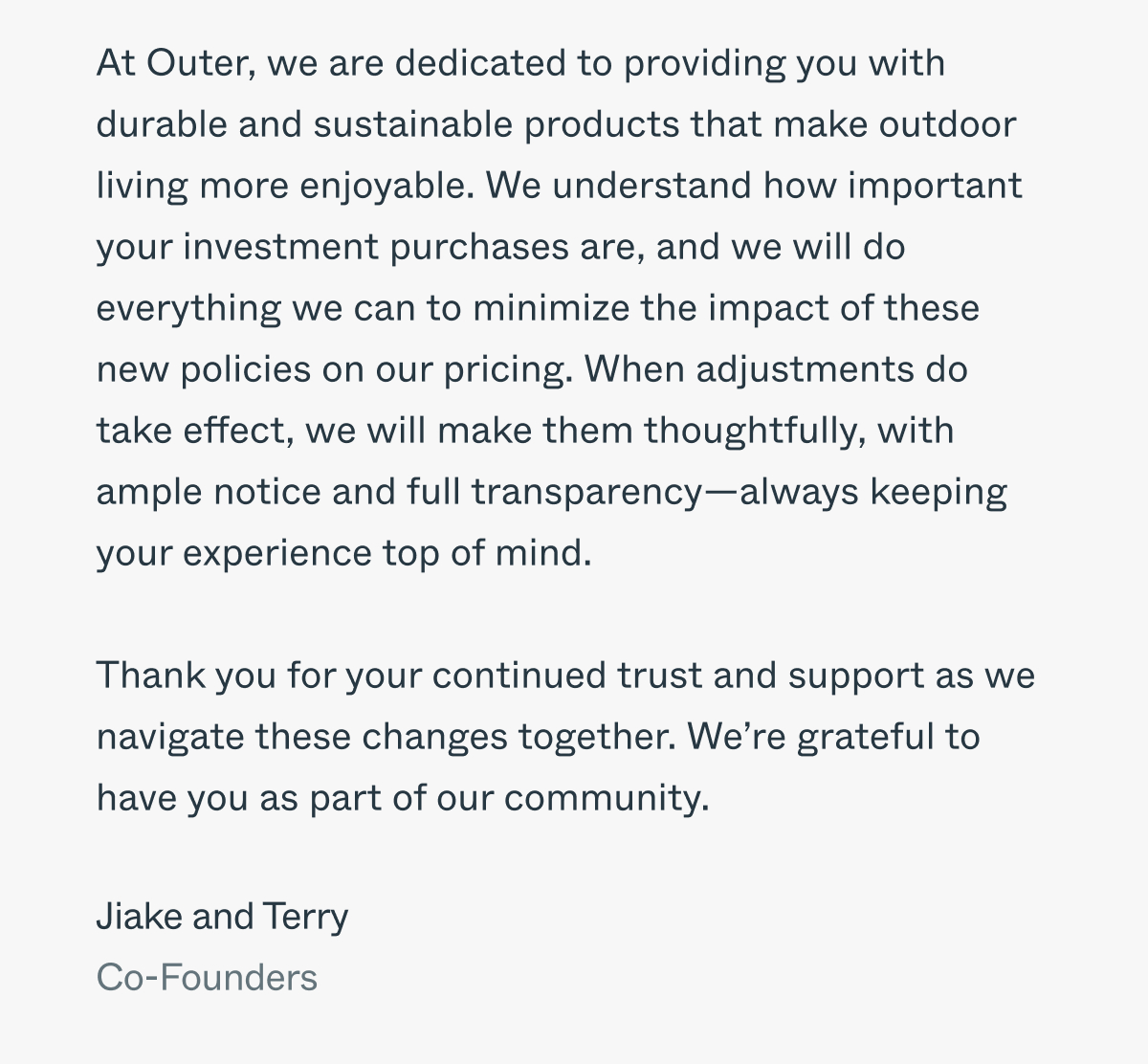Click the word 'thoughtfully' in the first paragraph
The width and height of the screenshot is (1148, 1064).
(x=755, y=432)
